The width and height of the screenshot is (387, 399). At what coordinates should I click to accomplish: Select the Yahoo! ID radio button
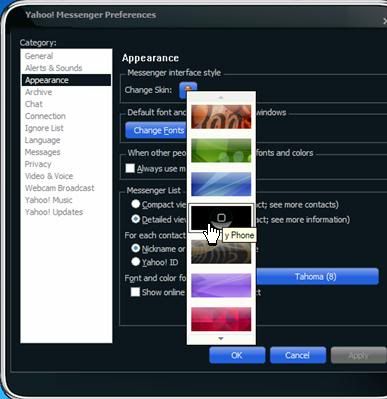point(136,262)
